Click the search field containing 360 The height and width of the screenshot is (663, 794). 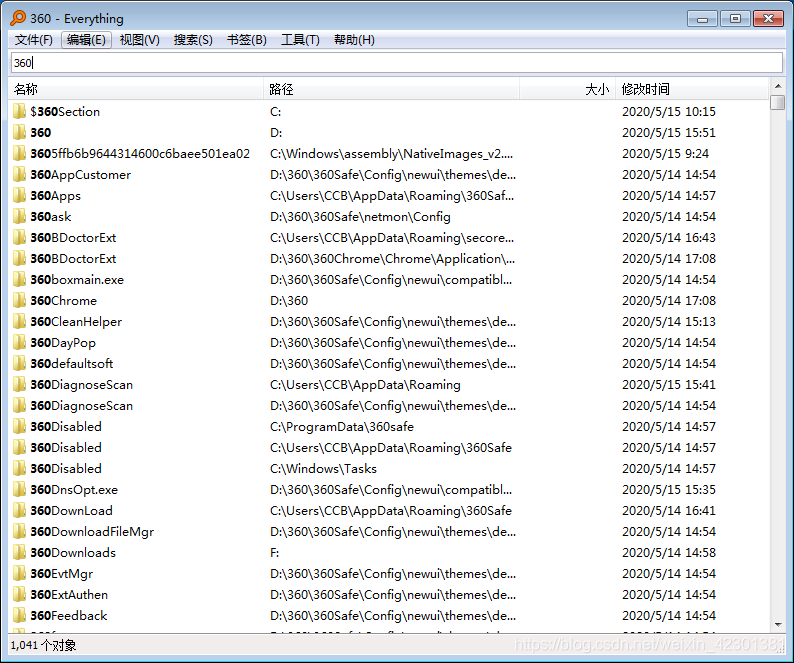[x=396, y=63]
